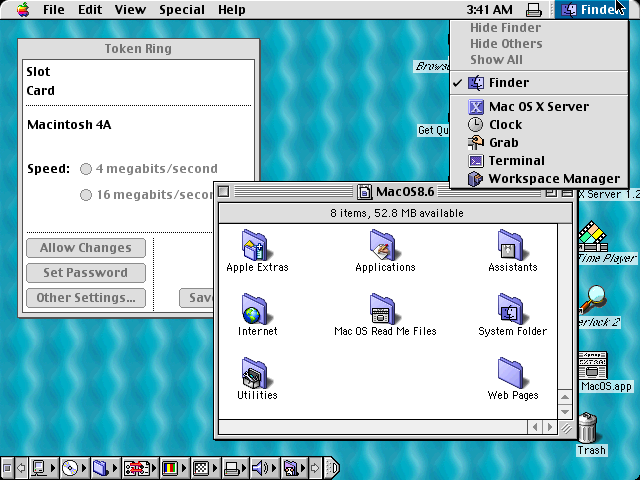
Task: Choose Workspace Manager from the application menu
Action: point(553,178)
